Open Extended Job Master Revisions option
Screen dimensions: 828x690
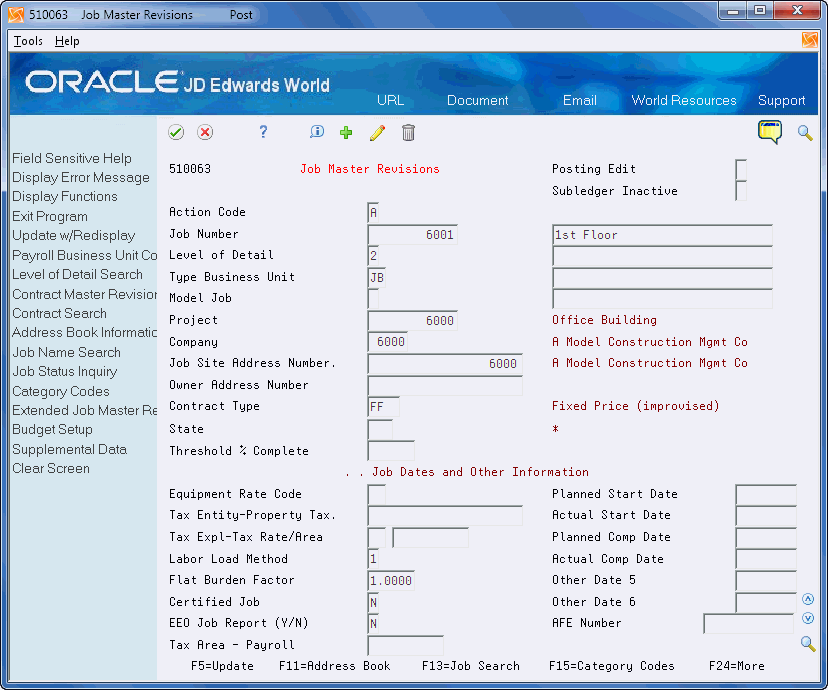tap(84, 410)
